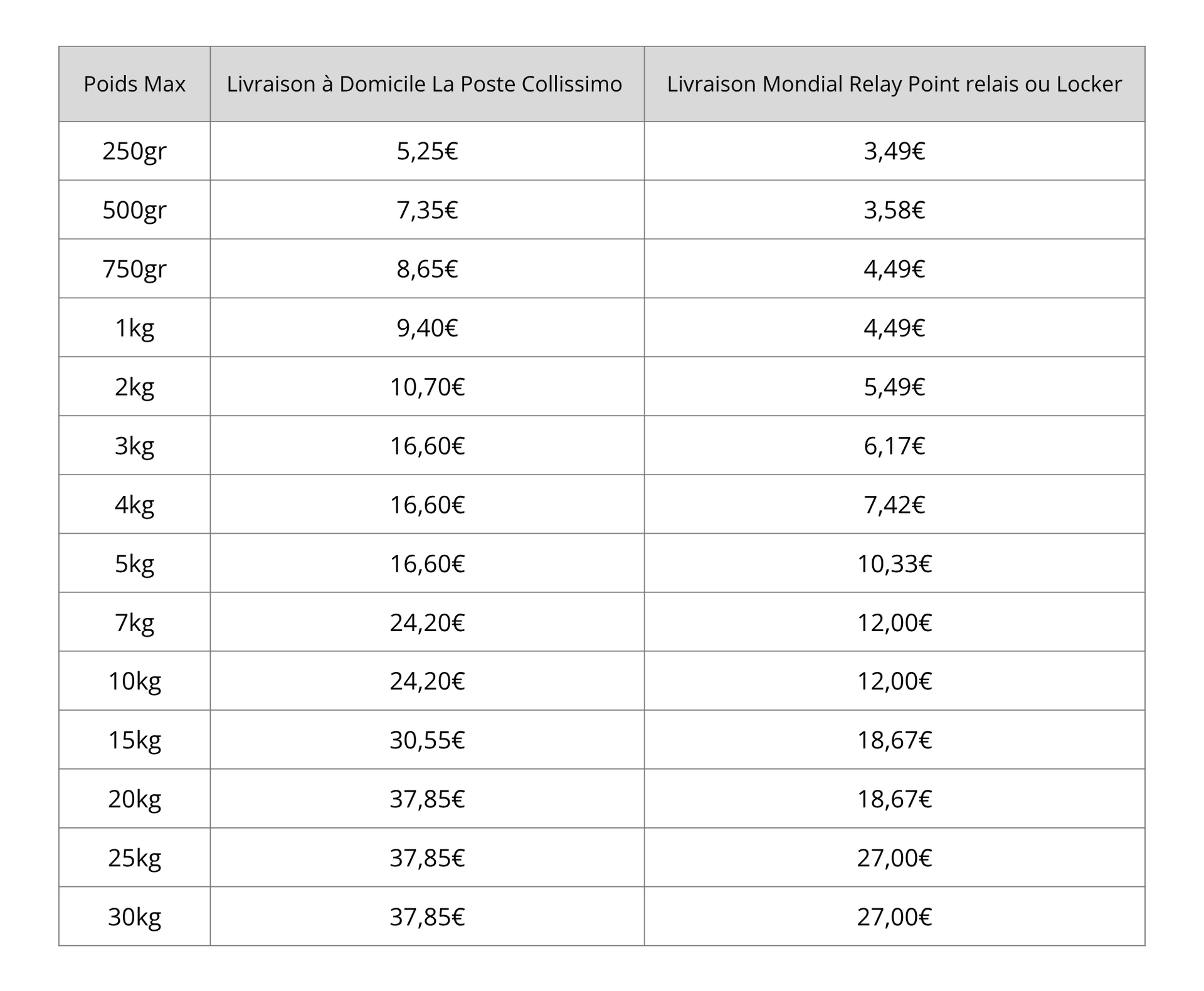The height and width of the screenshot is (991, 1204).
Task: Click the 6,17€ Mondial Relay price
Action: pos(894,446)
